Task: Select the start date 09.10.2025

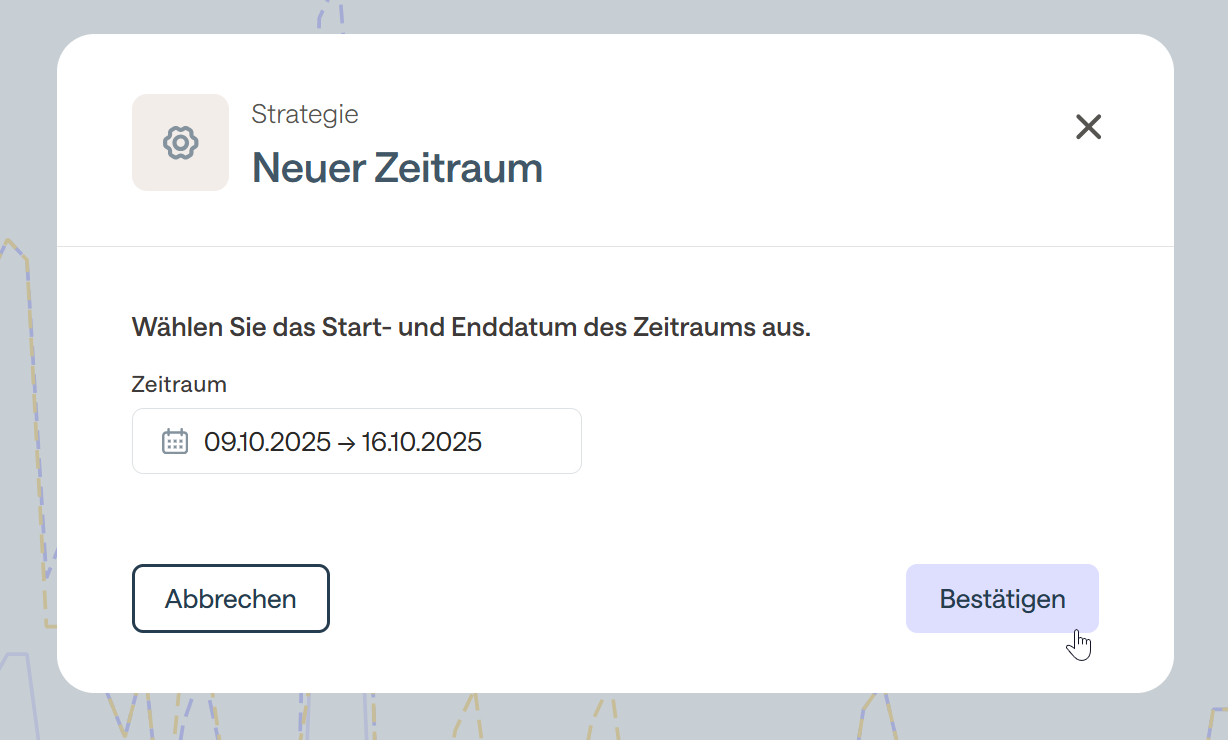Action: pyautogui.click(x=267, y=442)
